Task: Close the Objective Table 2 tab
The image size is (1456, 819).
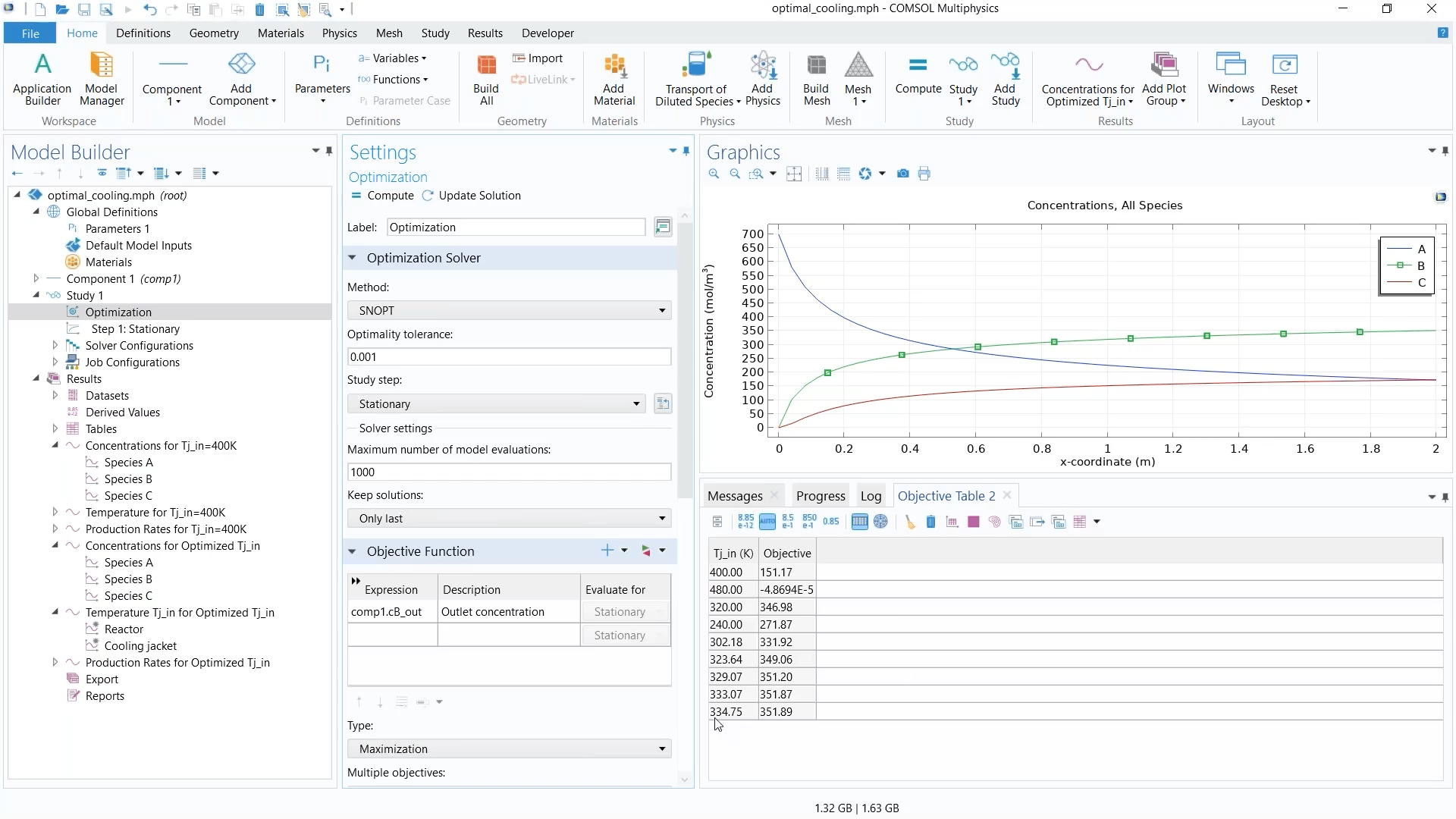Action: click(x=1006, y=495)
